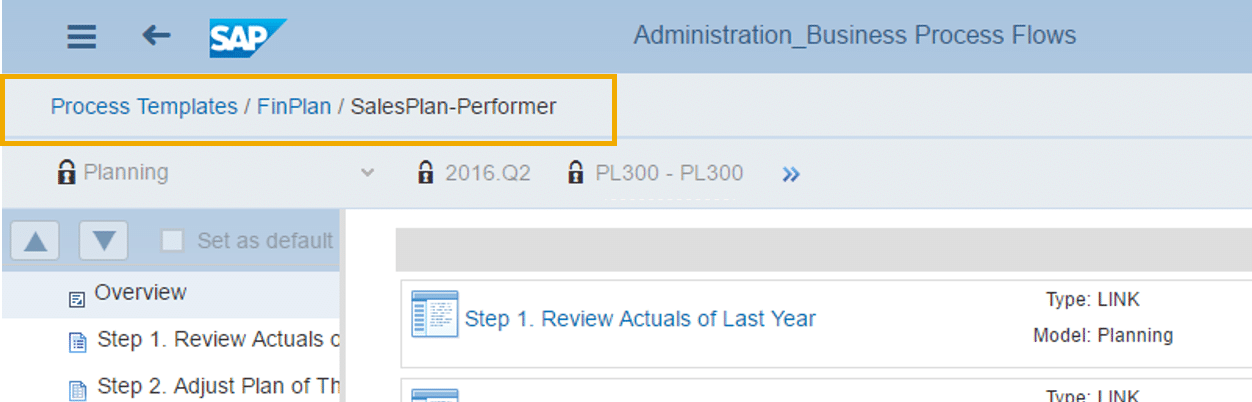Go to FinPlan breadcrumb link
This screenshot has width=1252, height=402.
coord(294,106)
